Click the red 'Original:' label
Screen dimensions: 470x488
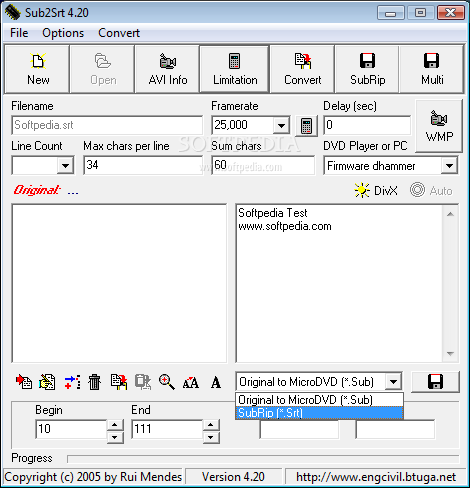click(37, 190)
